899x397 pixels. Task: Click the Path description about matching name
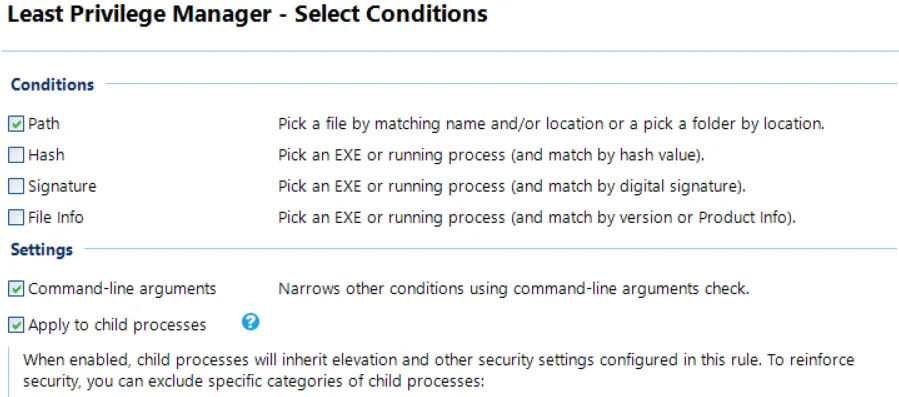pos(551,124)
